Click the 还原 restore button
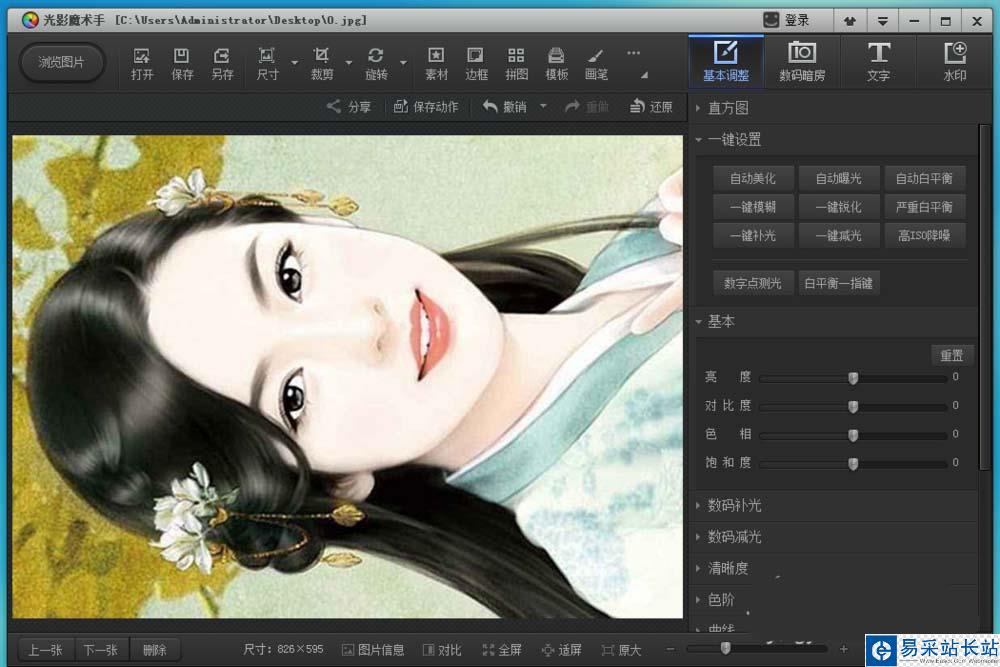This screenshot has height=667, width=1000. point(651,106)
